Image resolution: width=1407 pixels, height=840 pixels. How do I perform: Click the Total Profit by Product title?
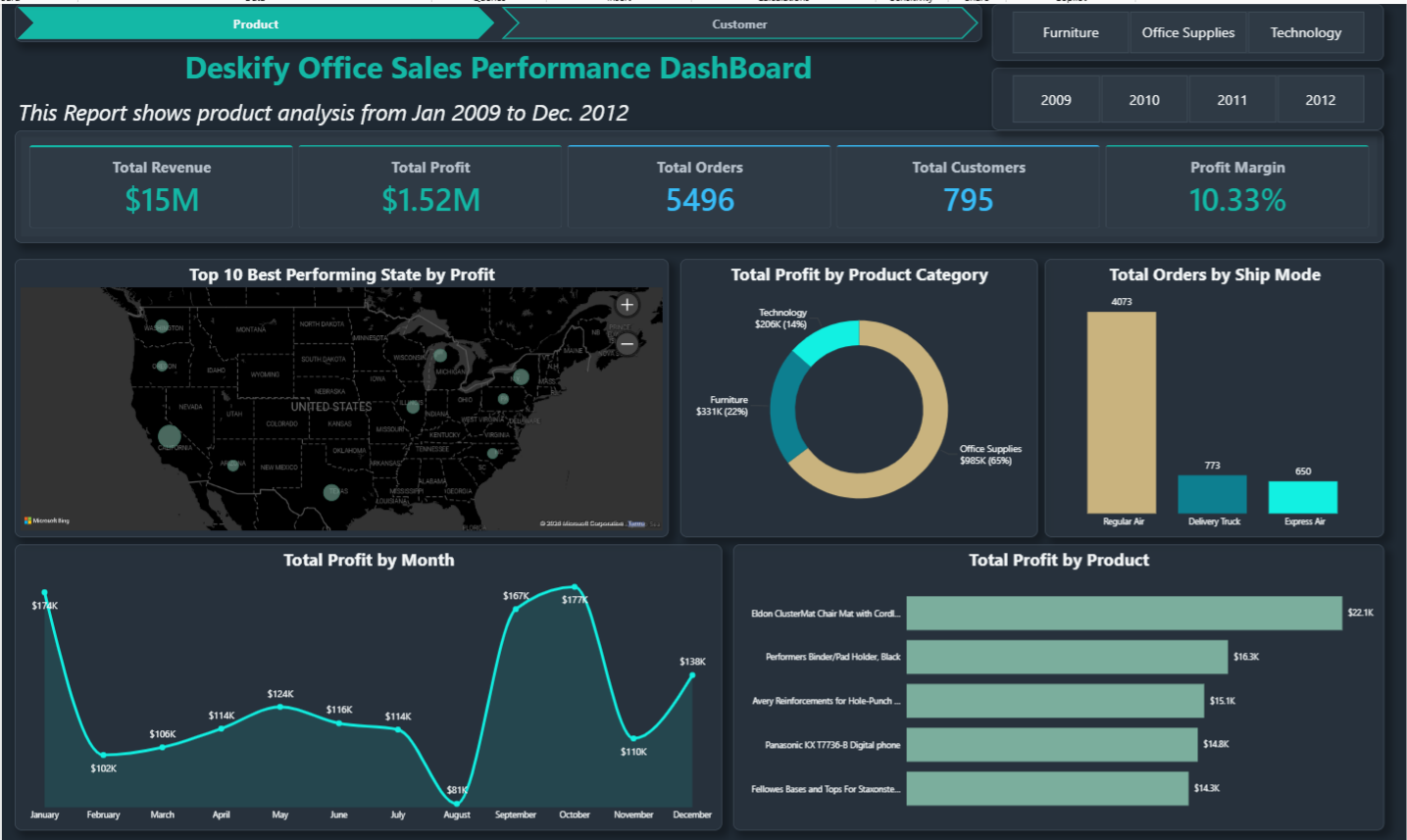pos(1059,560)
